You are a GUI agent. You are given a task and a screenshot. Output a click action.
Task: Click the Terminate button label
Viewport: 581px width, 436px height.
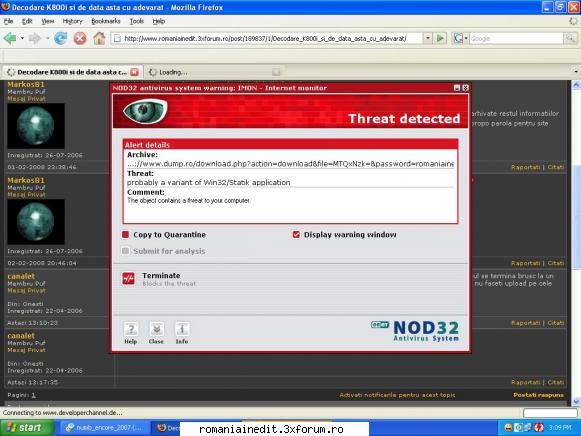tap(161, 275)
